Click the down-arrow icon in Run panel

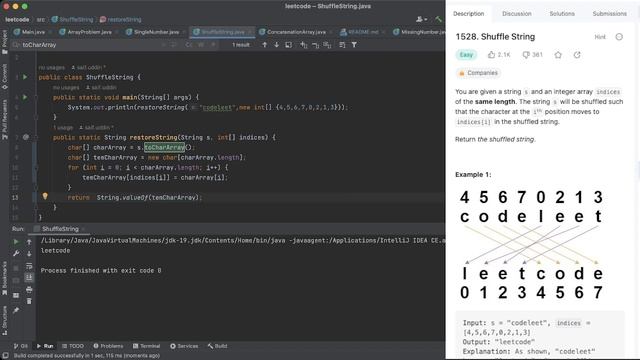(x=29, y=253)
